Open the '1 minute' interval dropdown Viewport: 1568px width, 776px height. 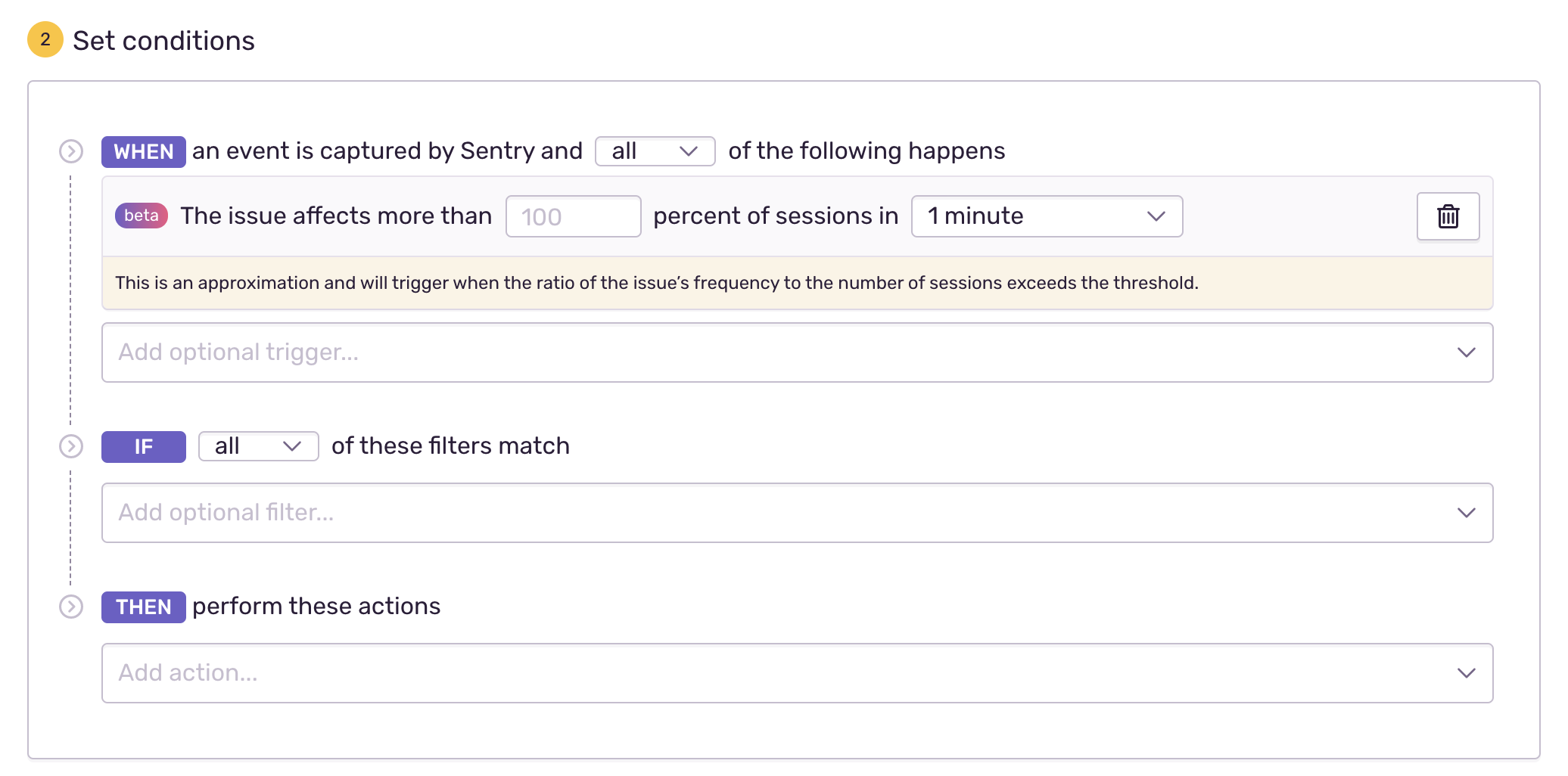click(1046, 216)
